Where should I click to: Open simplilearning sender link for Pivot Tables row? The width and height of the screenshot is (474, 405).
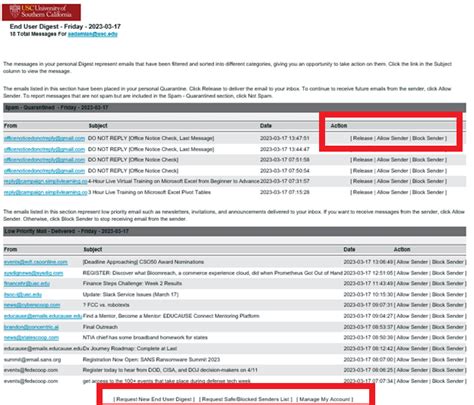coord(45,192)
